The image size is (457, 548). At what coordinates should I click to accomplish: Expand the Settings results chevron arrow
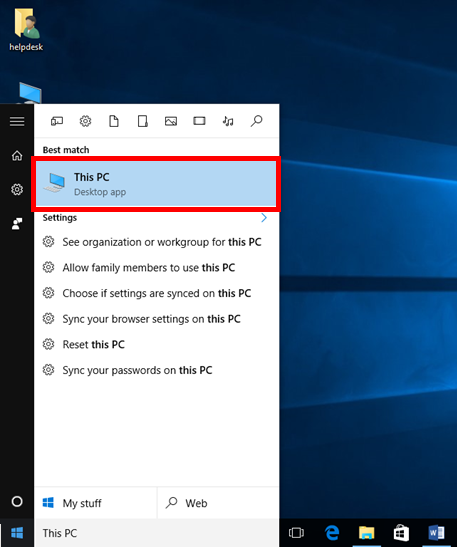[x=264, y=218]
